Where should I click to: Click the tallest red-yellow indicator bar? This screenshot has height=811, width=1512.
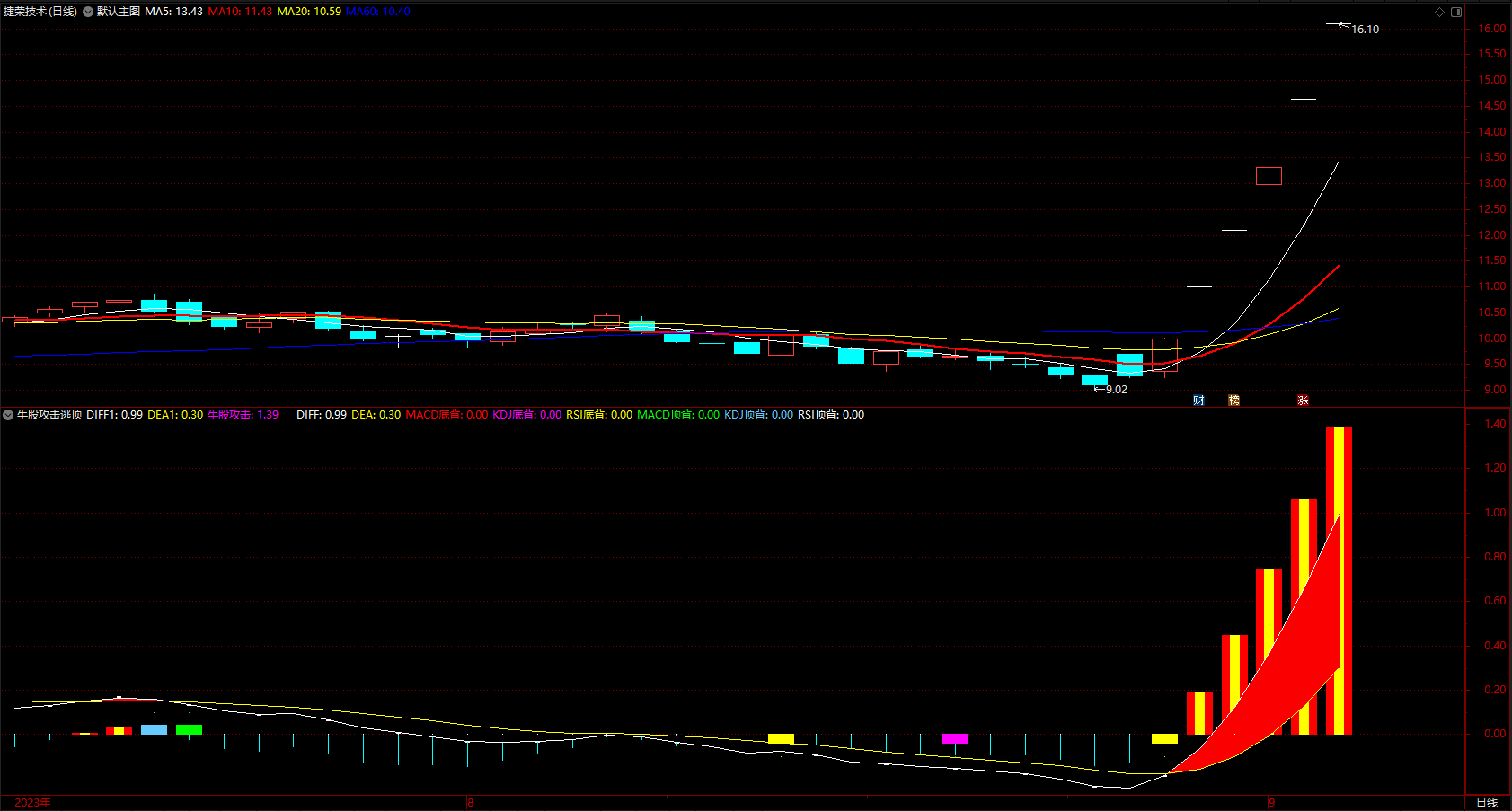click(x=1339, y=580)
